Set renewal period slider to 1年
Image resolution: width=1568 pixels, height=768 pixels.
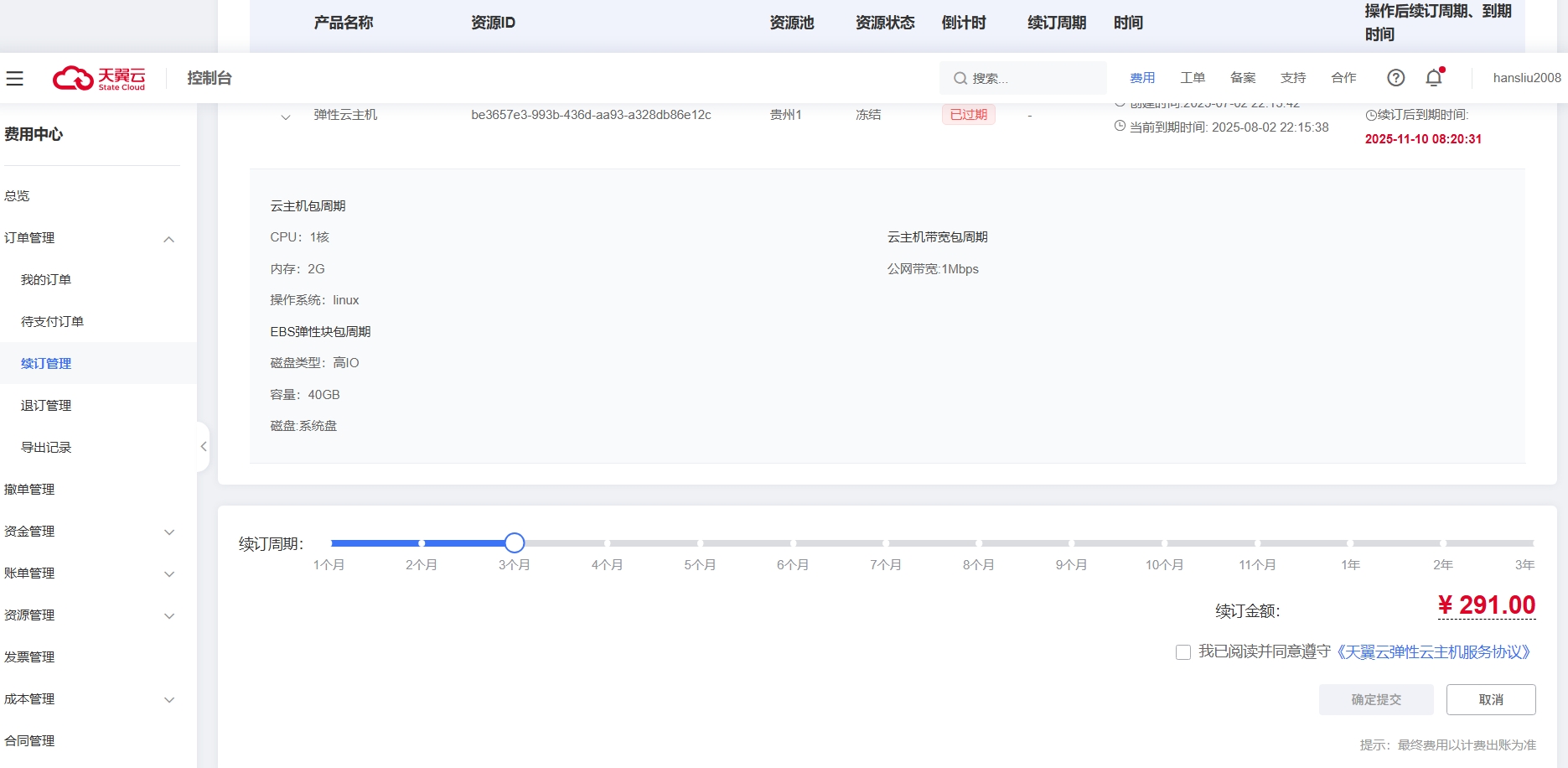point(1350,543)
